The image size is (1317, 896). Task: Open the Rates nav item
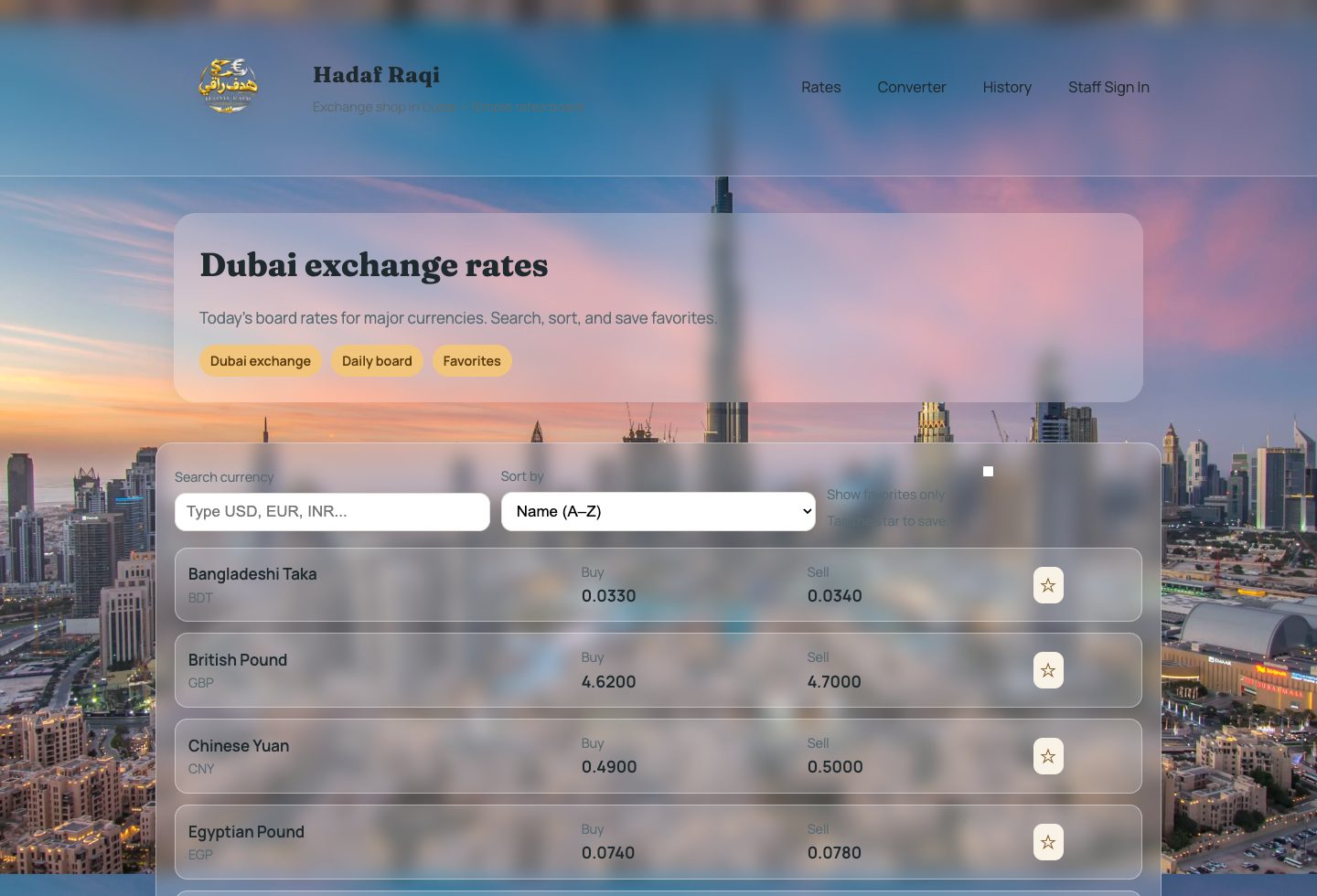[821, 87]
